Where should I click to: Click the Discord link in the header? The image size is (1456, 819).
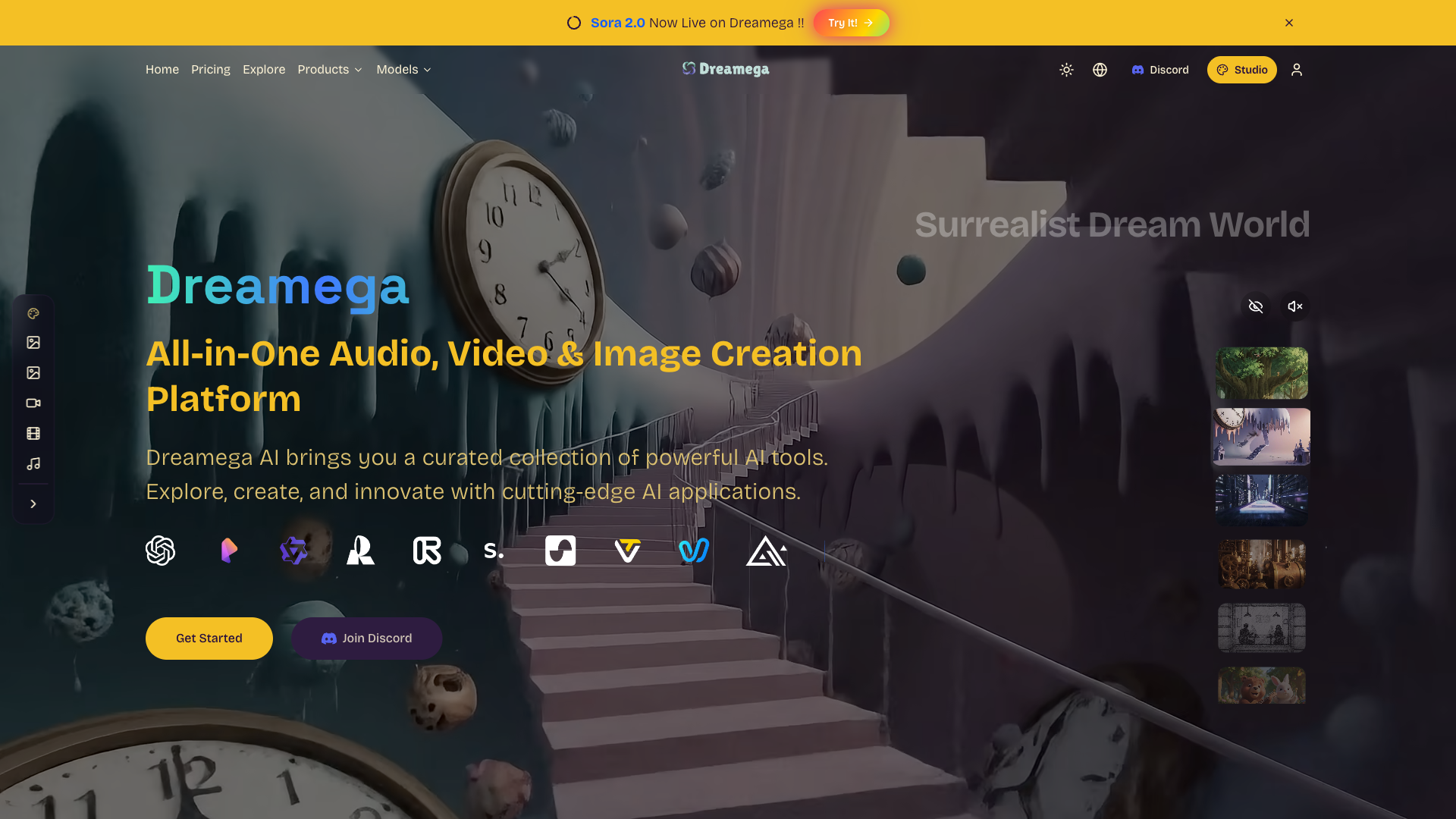[x=1160, y=70]
